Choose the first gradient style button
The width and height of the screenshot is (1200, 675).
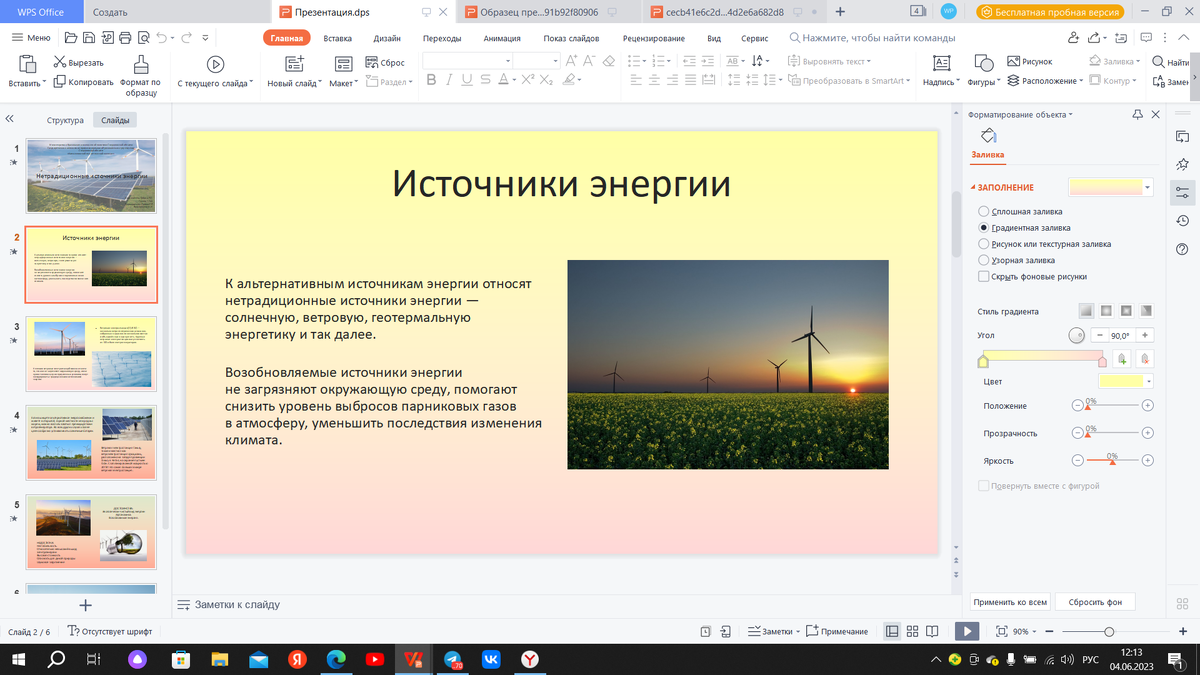[1087, 311]
